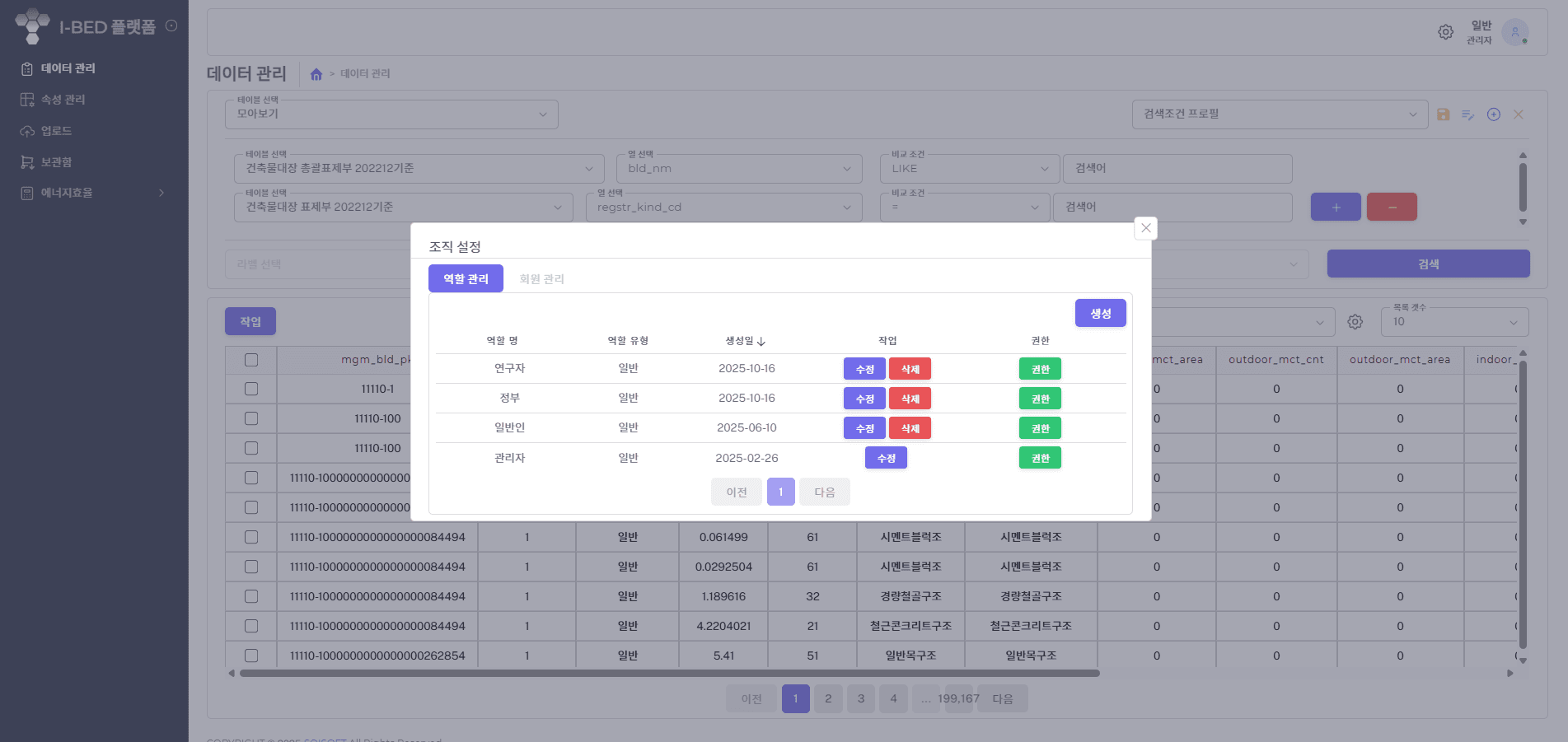This screenshot has height=742, width=1568.
Task: Click the horizontal scrollbar under data table
Action: coord(669,673)
